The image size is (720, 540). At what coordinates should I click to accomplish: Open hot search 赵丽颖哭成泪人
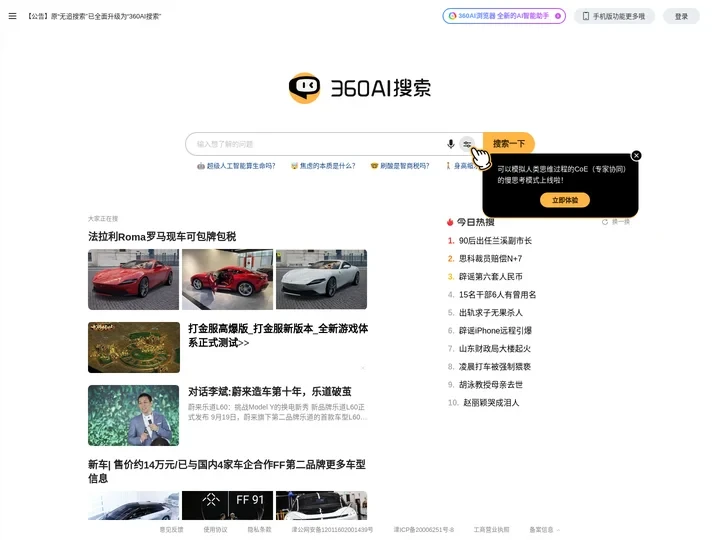click(491, 403)
